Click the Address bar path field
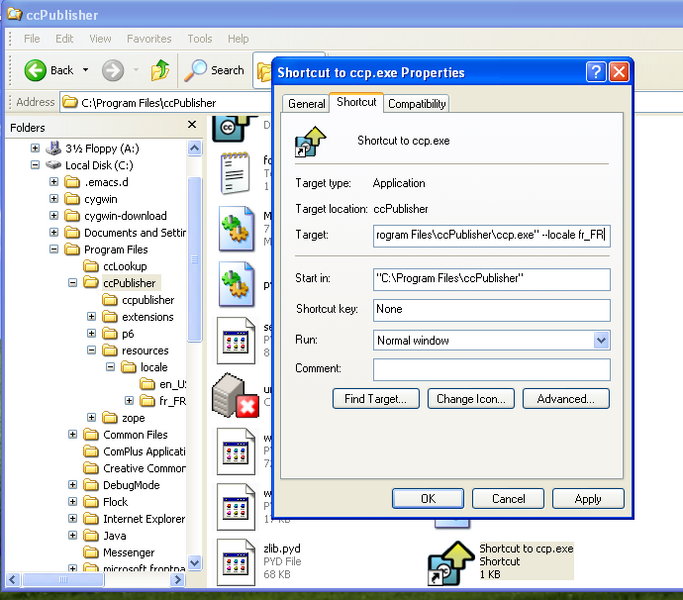 (166, 103)
